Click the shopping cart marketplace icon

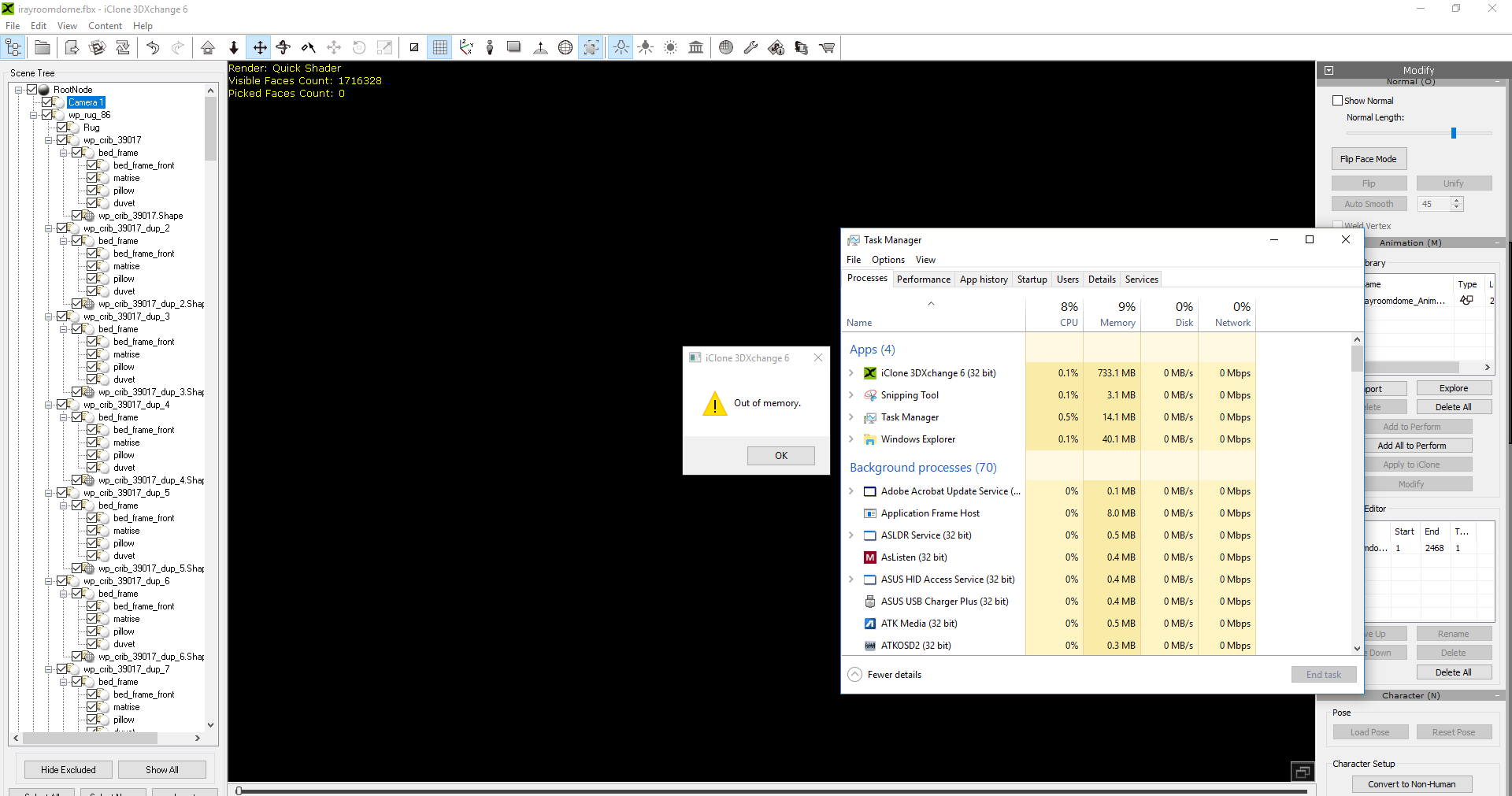pyautogui.click(x=827, y=48)
